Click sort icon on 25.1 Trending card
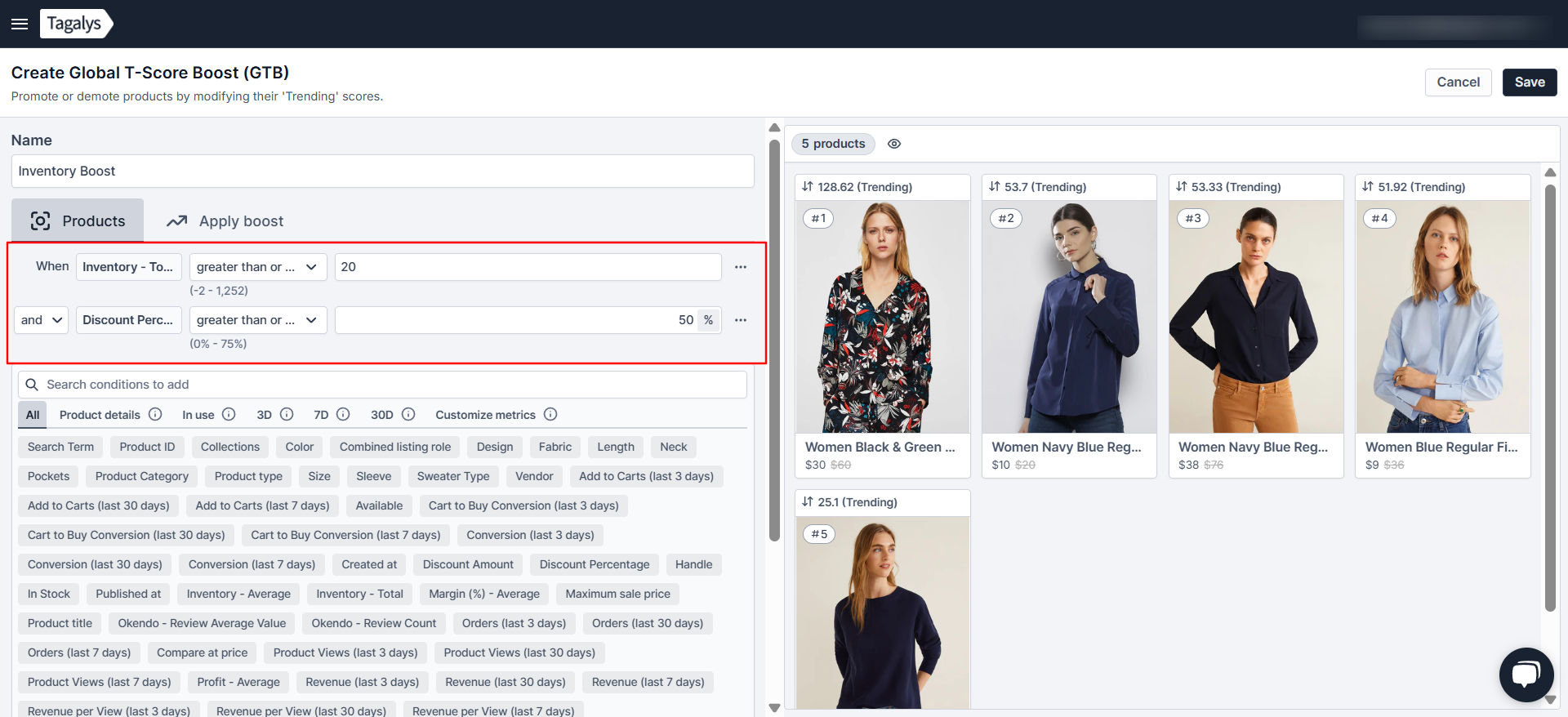1568x717 pixels. point(808,502)
